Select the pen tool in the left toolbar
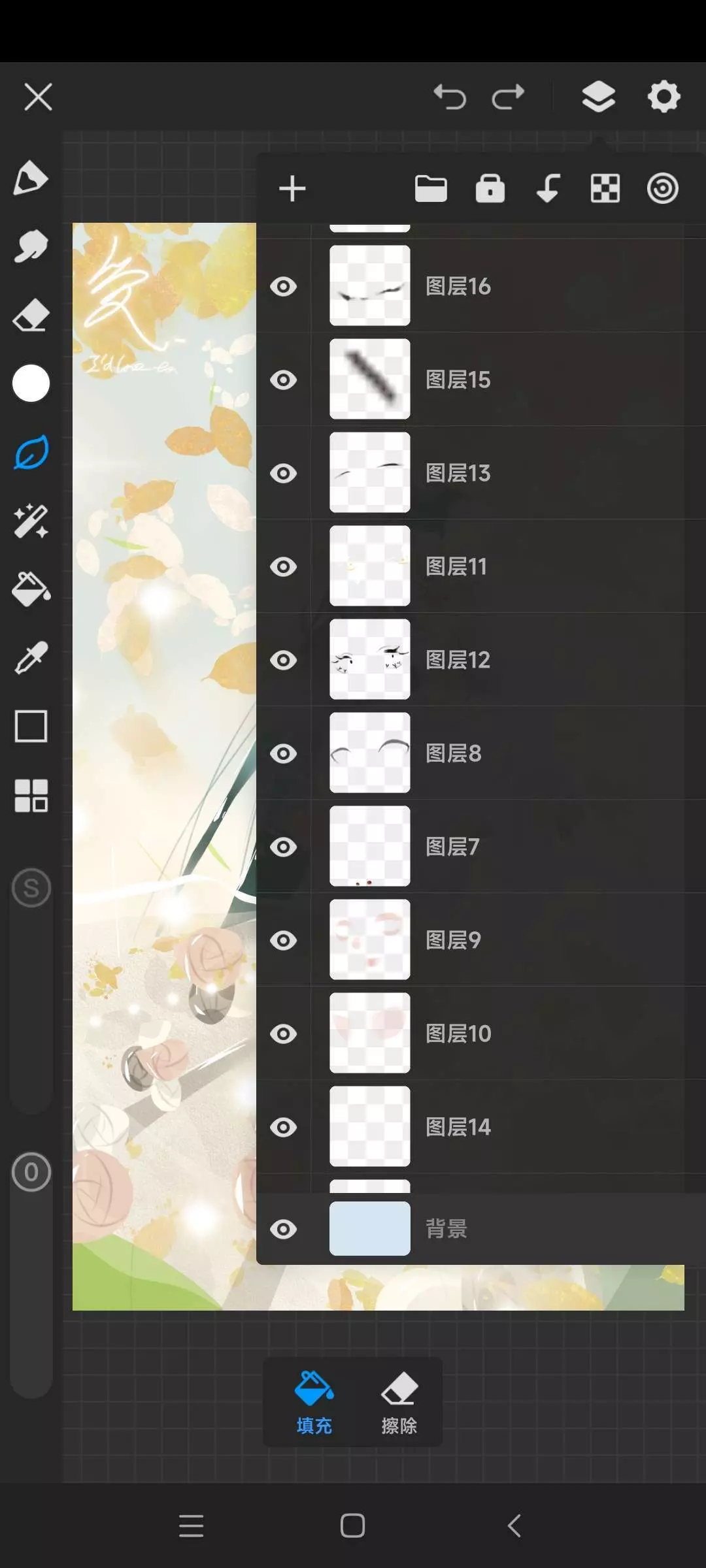Viewport: 706px width, 1568px height. click(31, 178)
